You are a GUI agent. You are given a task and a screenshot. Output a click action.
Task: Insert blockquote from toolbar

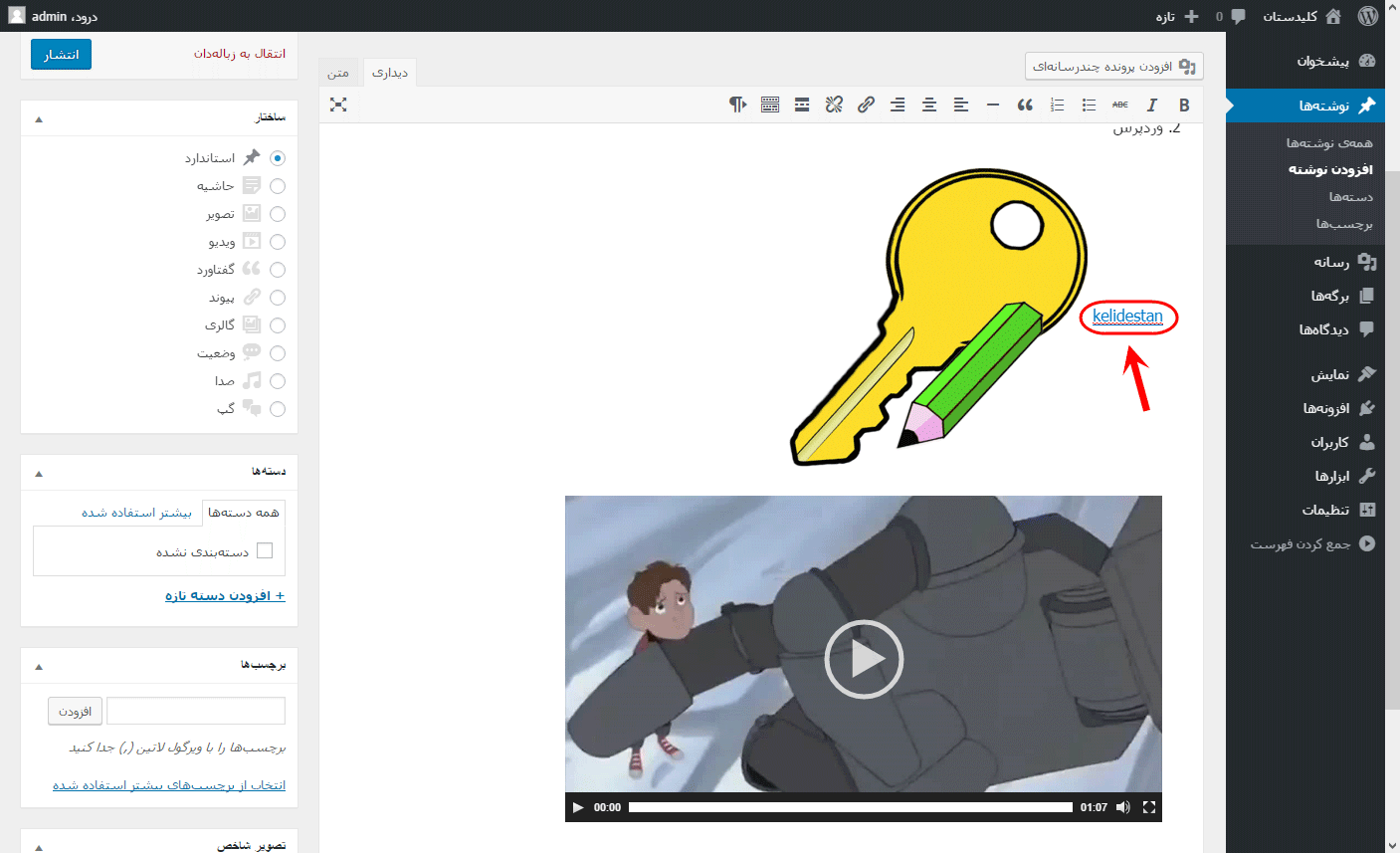coord(1025,105)
